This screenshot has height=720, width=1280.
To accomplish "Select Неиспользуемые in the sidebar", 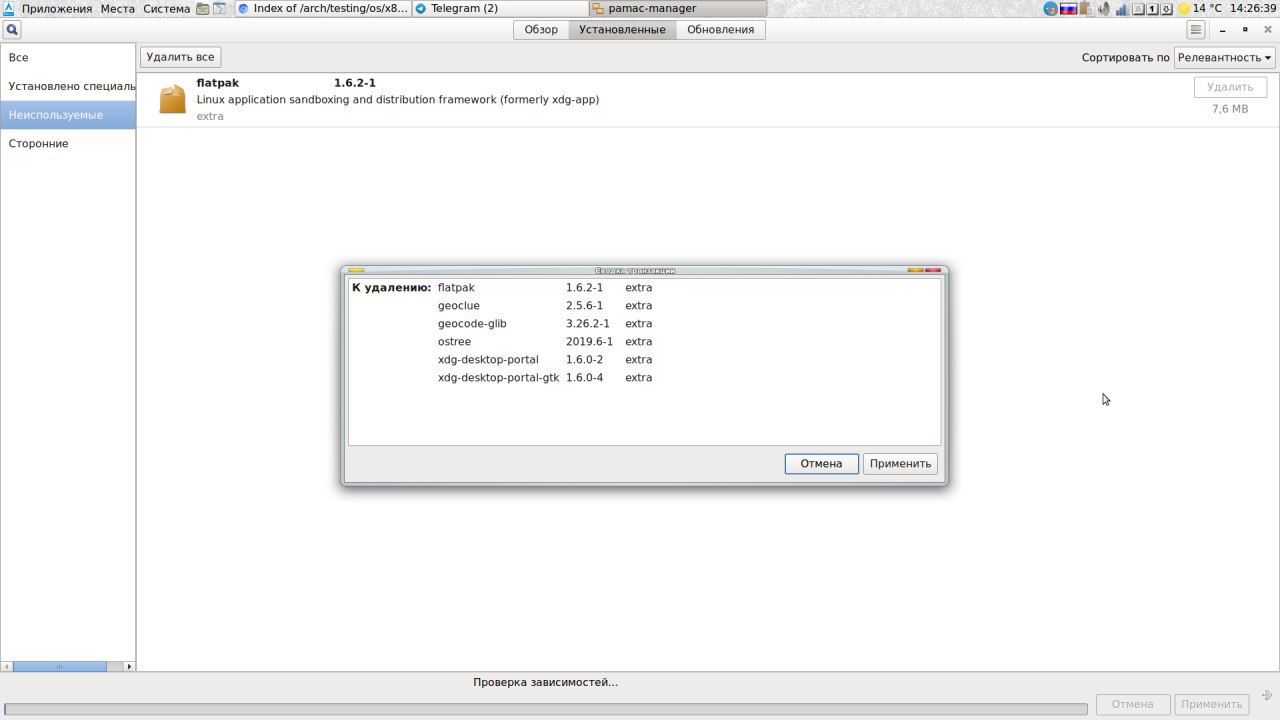I will coord(68,115).
